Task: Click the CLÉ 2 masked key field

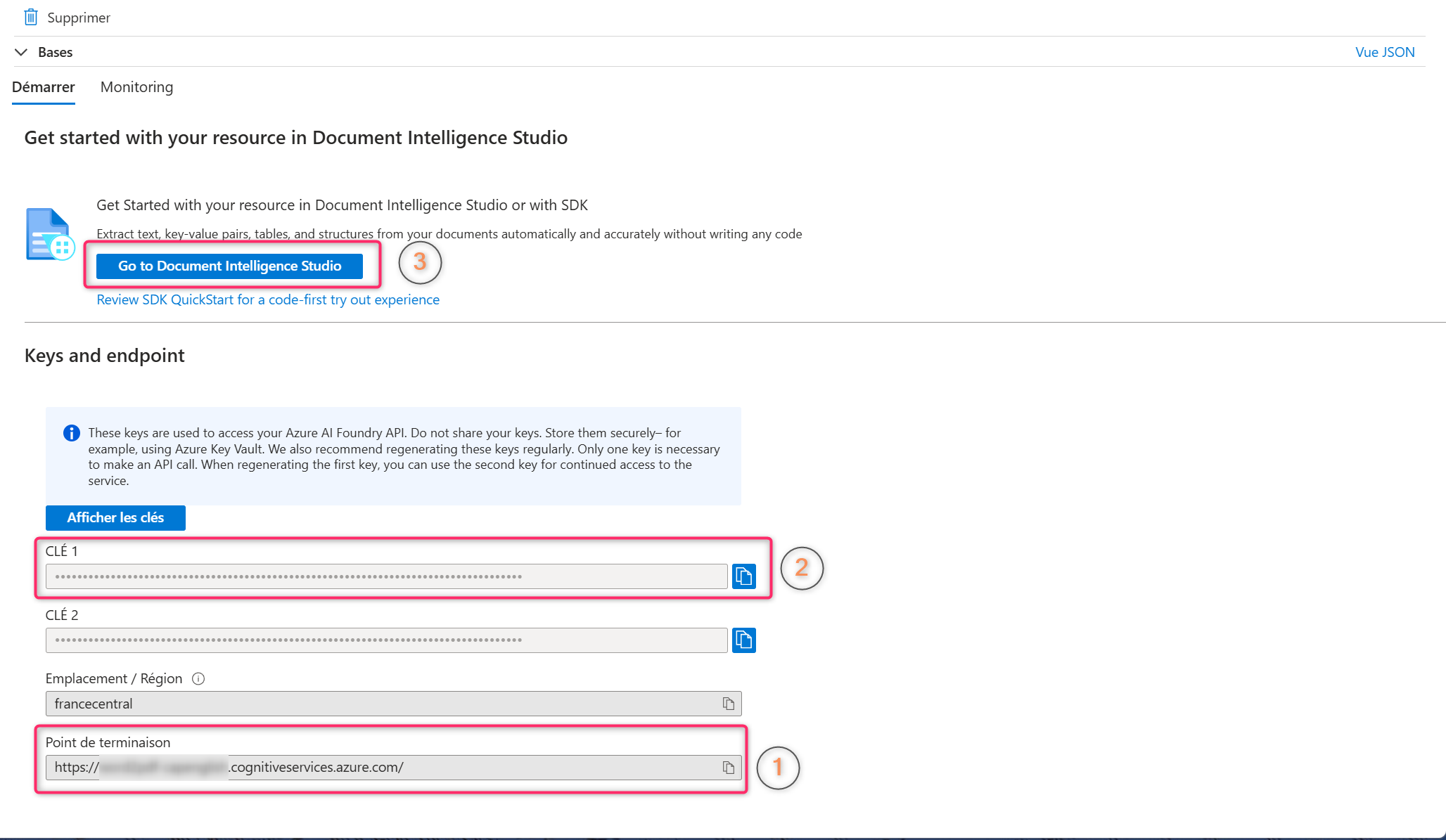Action: tap(386, 640)
